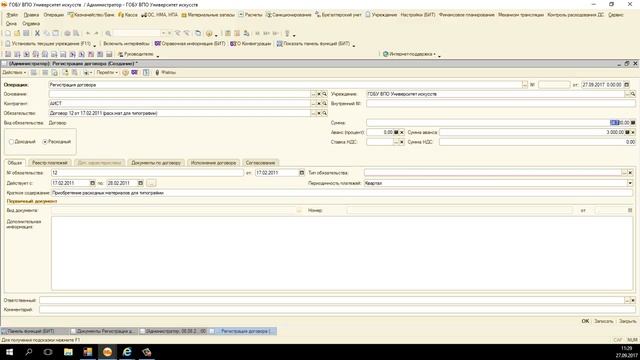Click the New document toolbar icon
Screen dimensions: 640x360
(8, 33)
